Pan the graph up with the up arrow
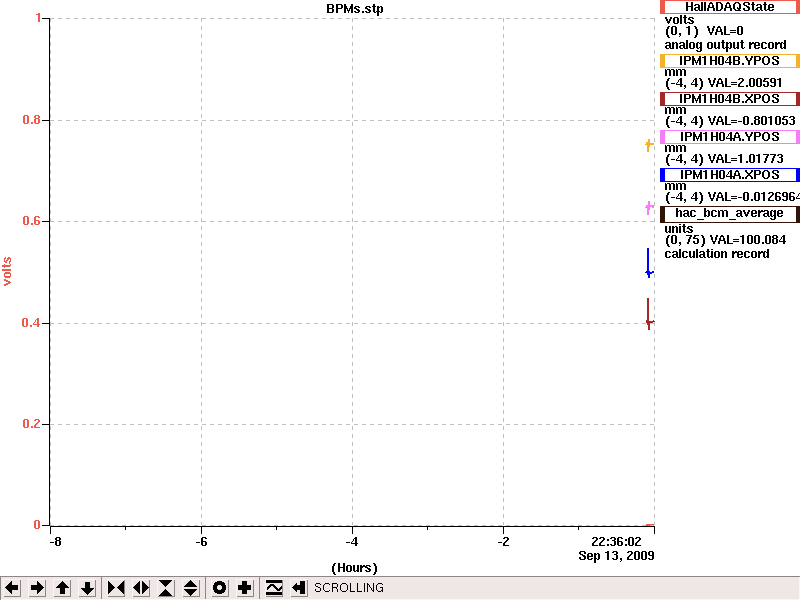 tap(62, 588)
